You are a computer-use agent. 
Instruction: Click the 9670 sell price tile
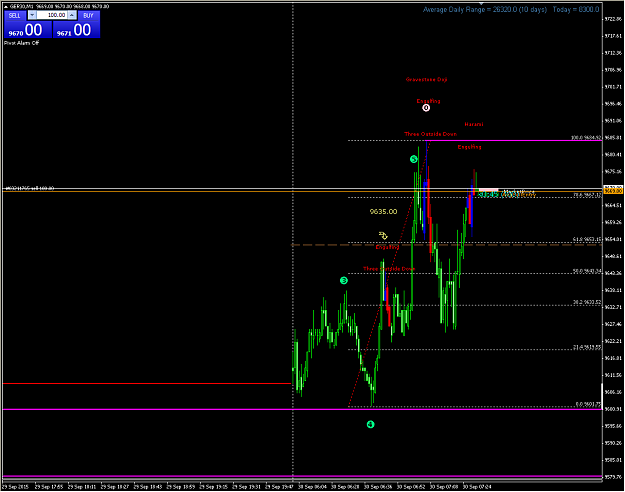28,30
